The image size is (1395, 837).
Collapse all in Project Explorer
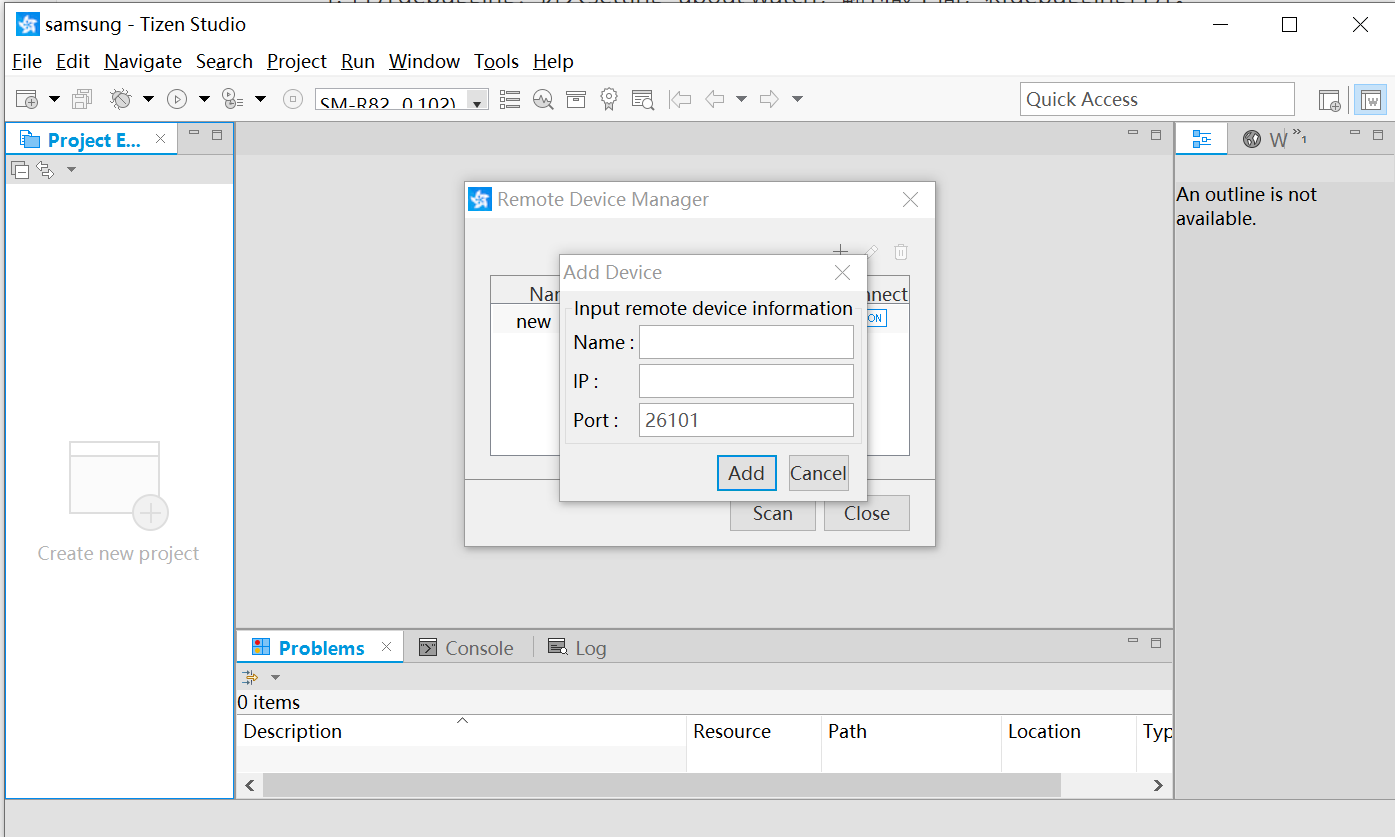[x=20, y=170]
